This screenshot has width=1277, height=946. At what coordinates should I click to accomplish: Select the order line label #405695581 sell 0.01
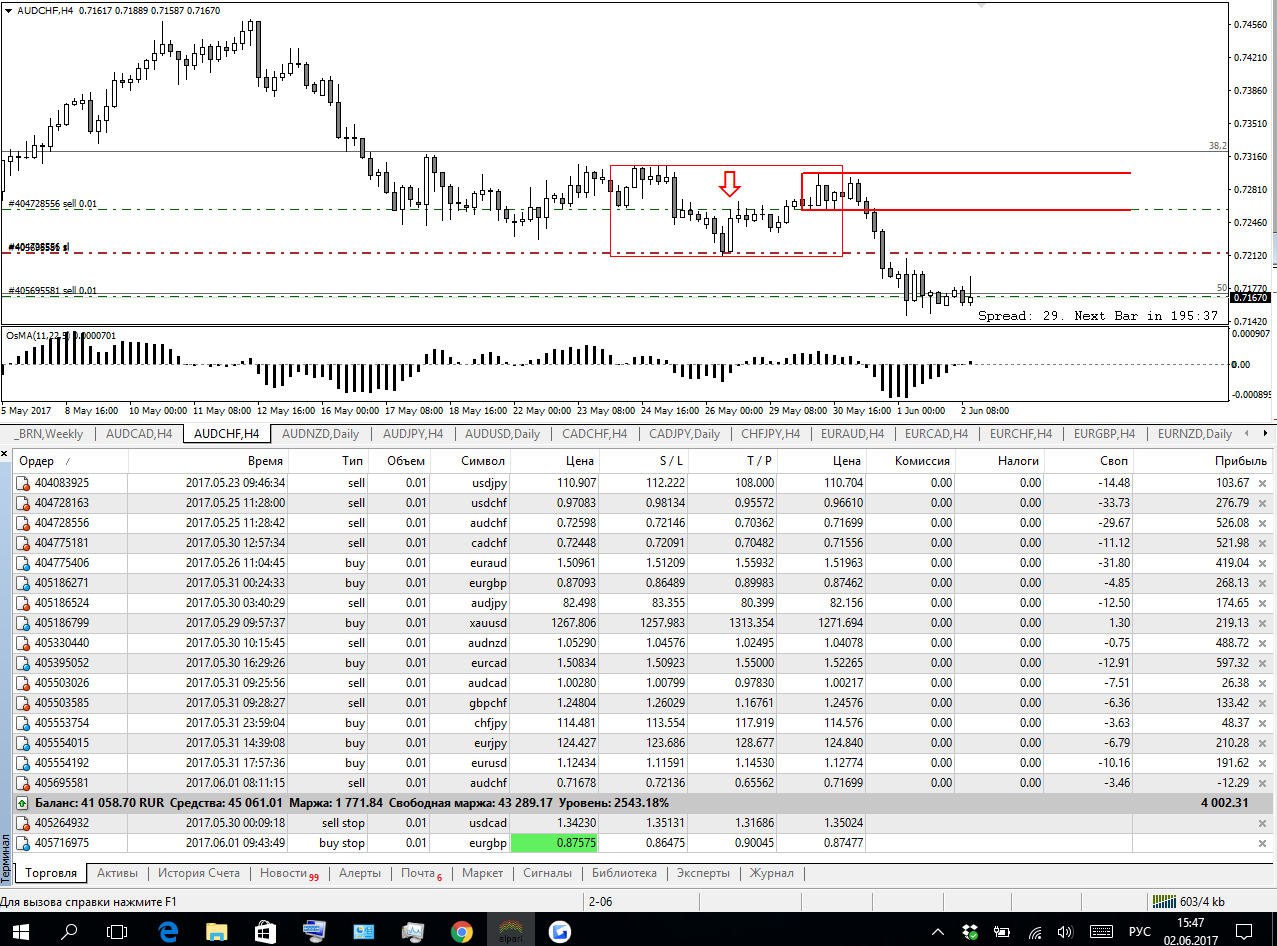53,290
